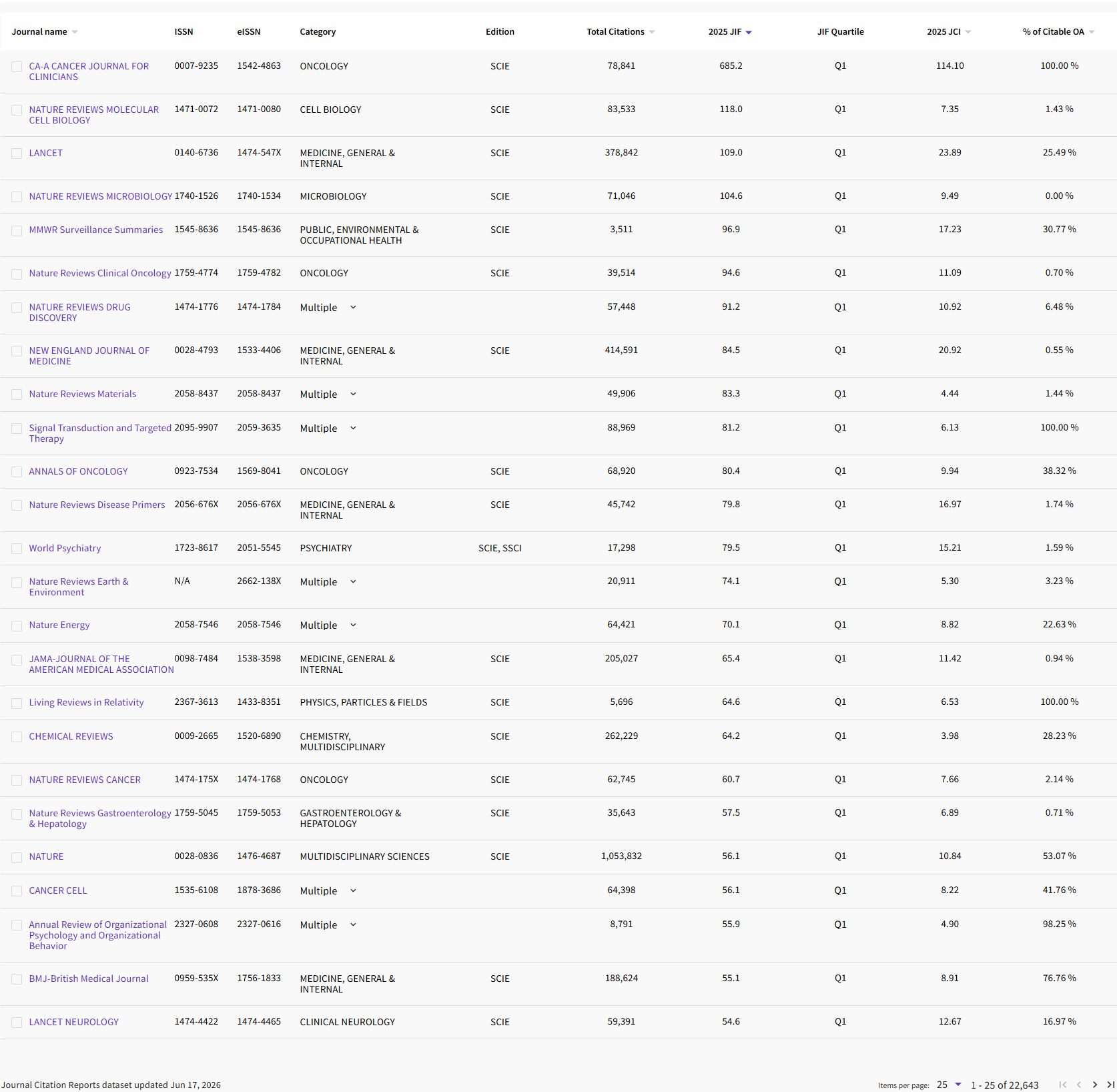This screenshot has width=1117, height=1092.
Task: Click the 2025 JIF column header
Action: (725, 32)
